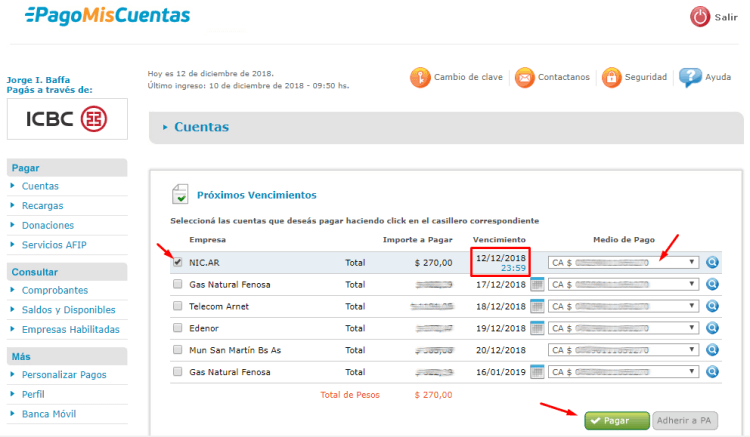Select the Telecom Arnet checkbox
750x437 pixels.
177,306
